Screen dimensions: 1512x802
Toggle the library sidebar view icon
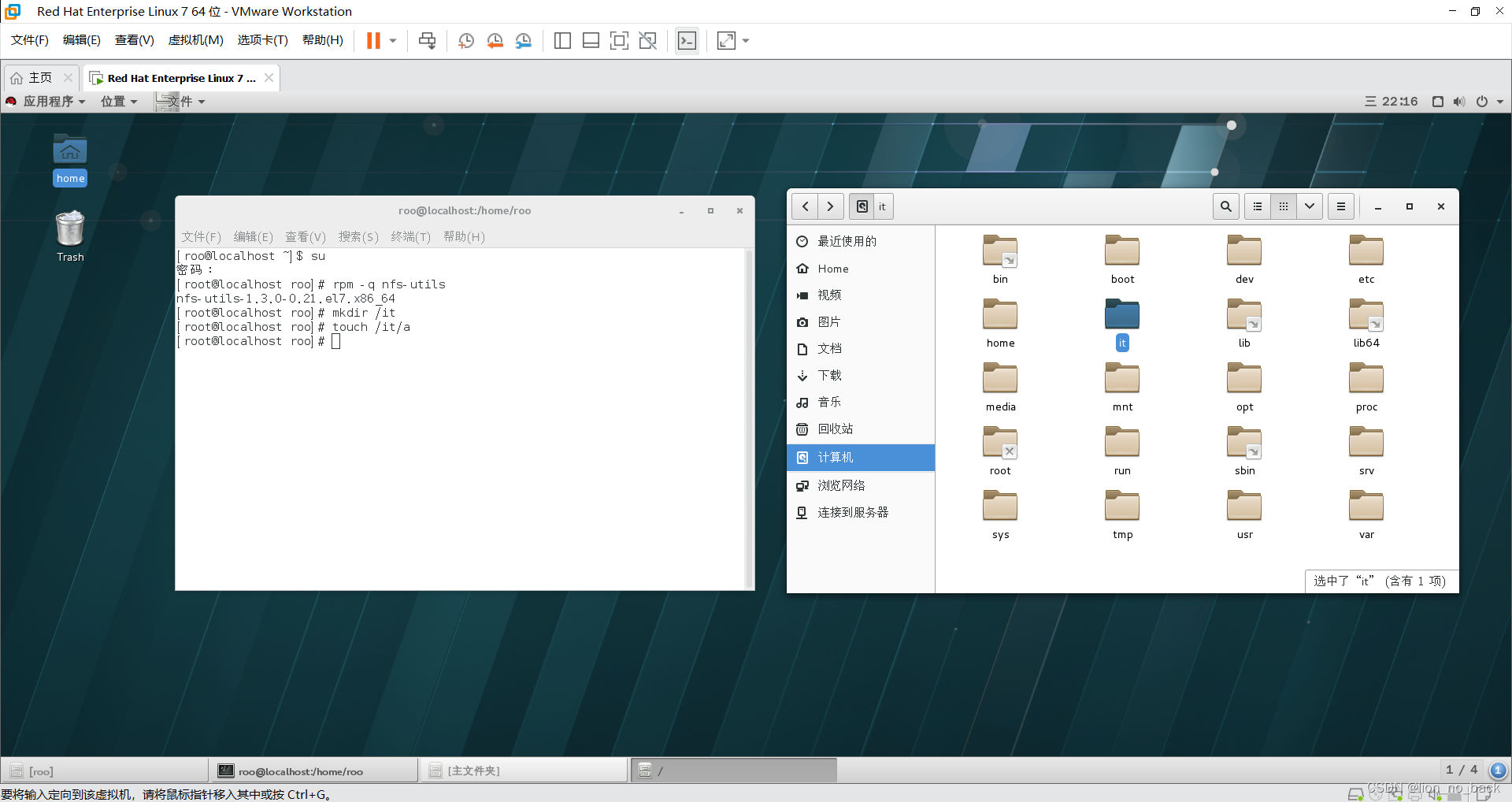tap(562, 40)
